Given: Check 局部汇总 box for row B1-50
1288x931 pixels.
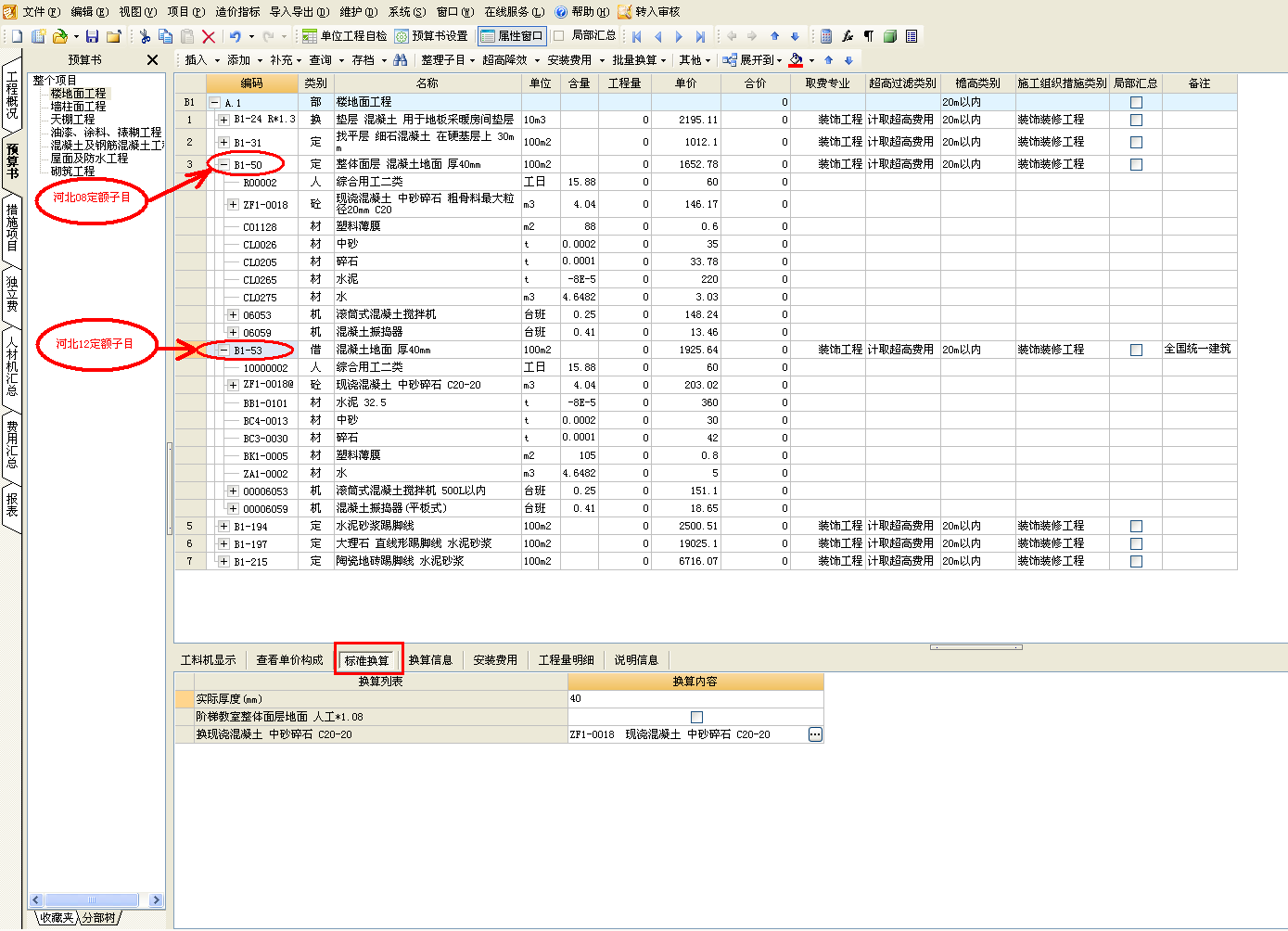Looking at the screenshot, I should click(x=1136, y=164).
